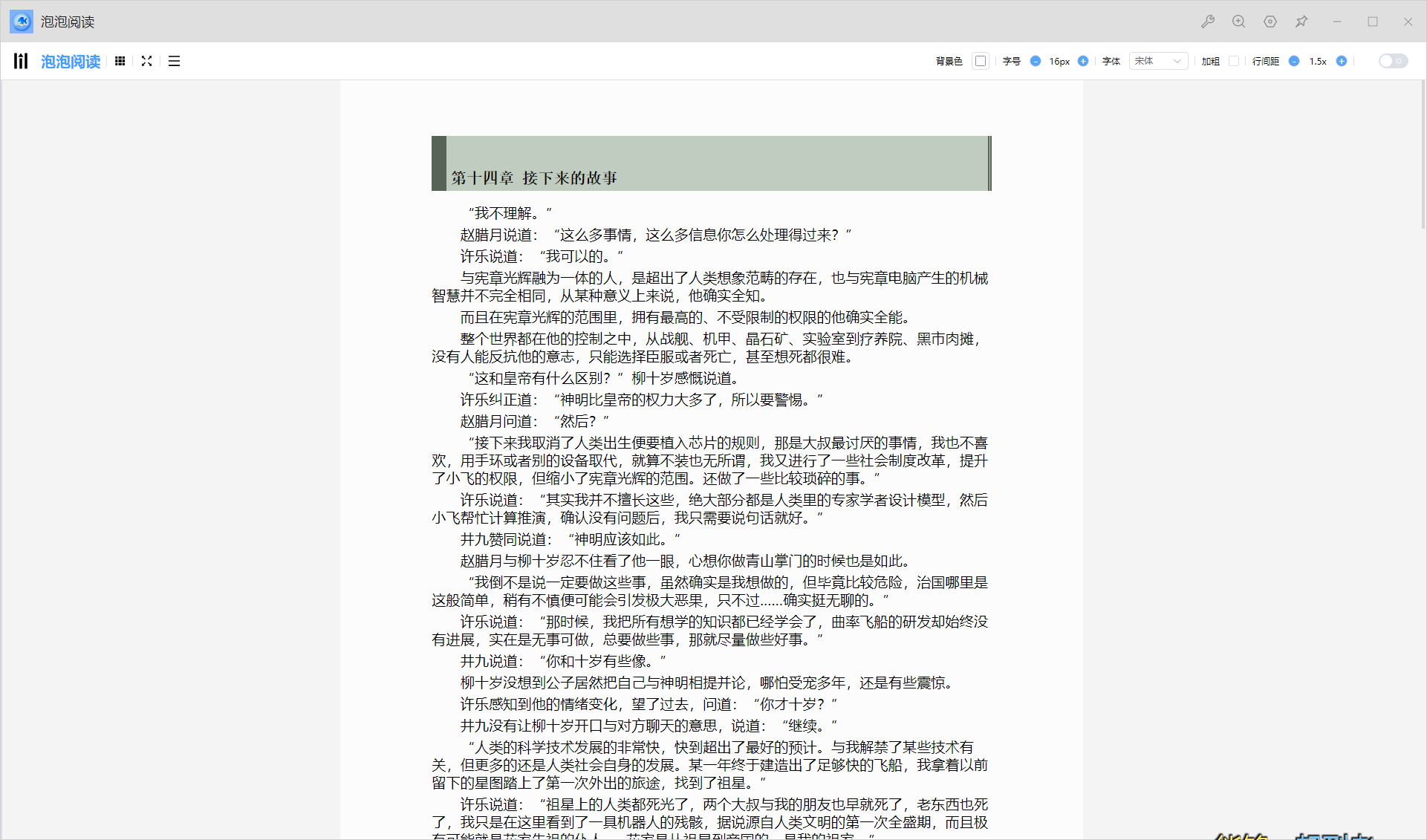The height and width of the screenshot is (840, 1427).
Task: Click the line 许乐说道：“我可以的。”
Action: 542,256
